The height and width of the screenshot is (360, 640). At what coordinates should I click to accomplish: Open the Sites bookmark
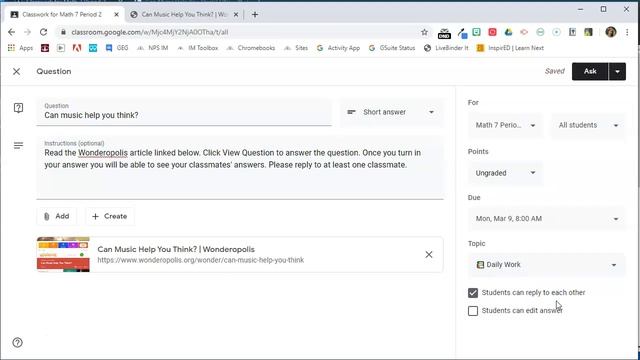click(296, 48)
